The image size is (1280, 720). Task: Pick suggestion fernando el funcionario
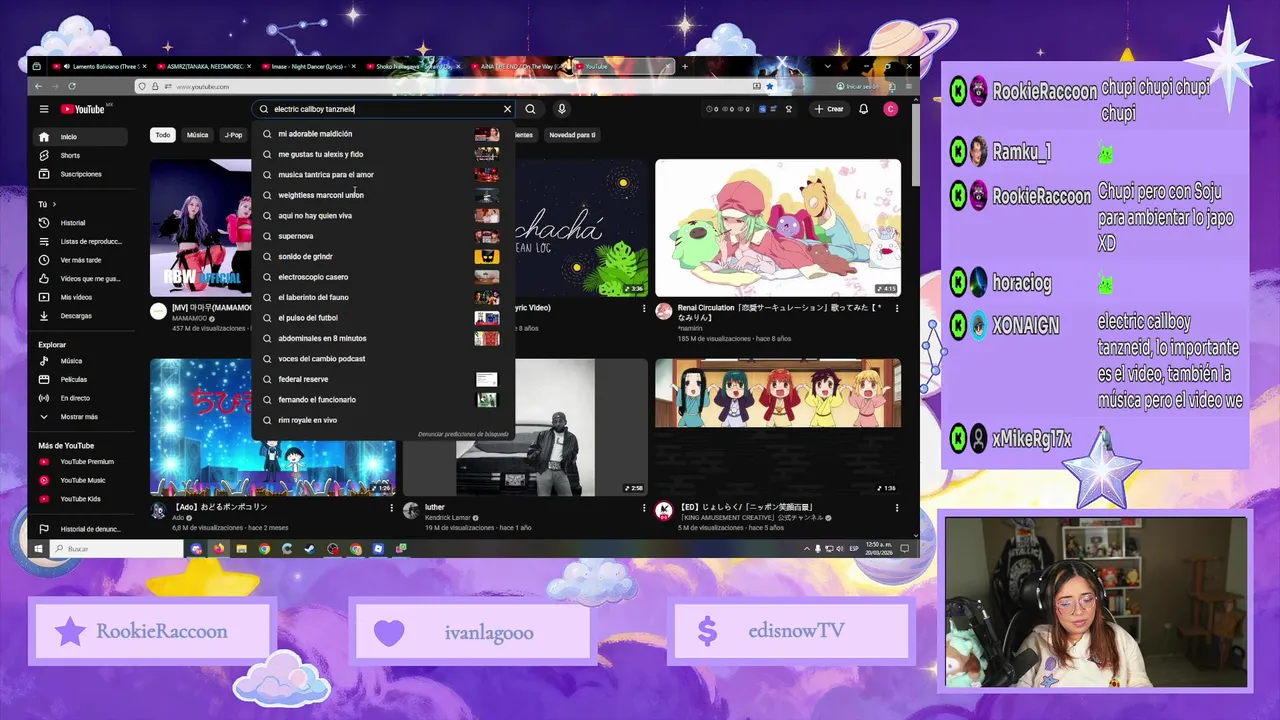383,400
